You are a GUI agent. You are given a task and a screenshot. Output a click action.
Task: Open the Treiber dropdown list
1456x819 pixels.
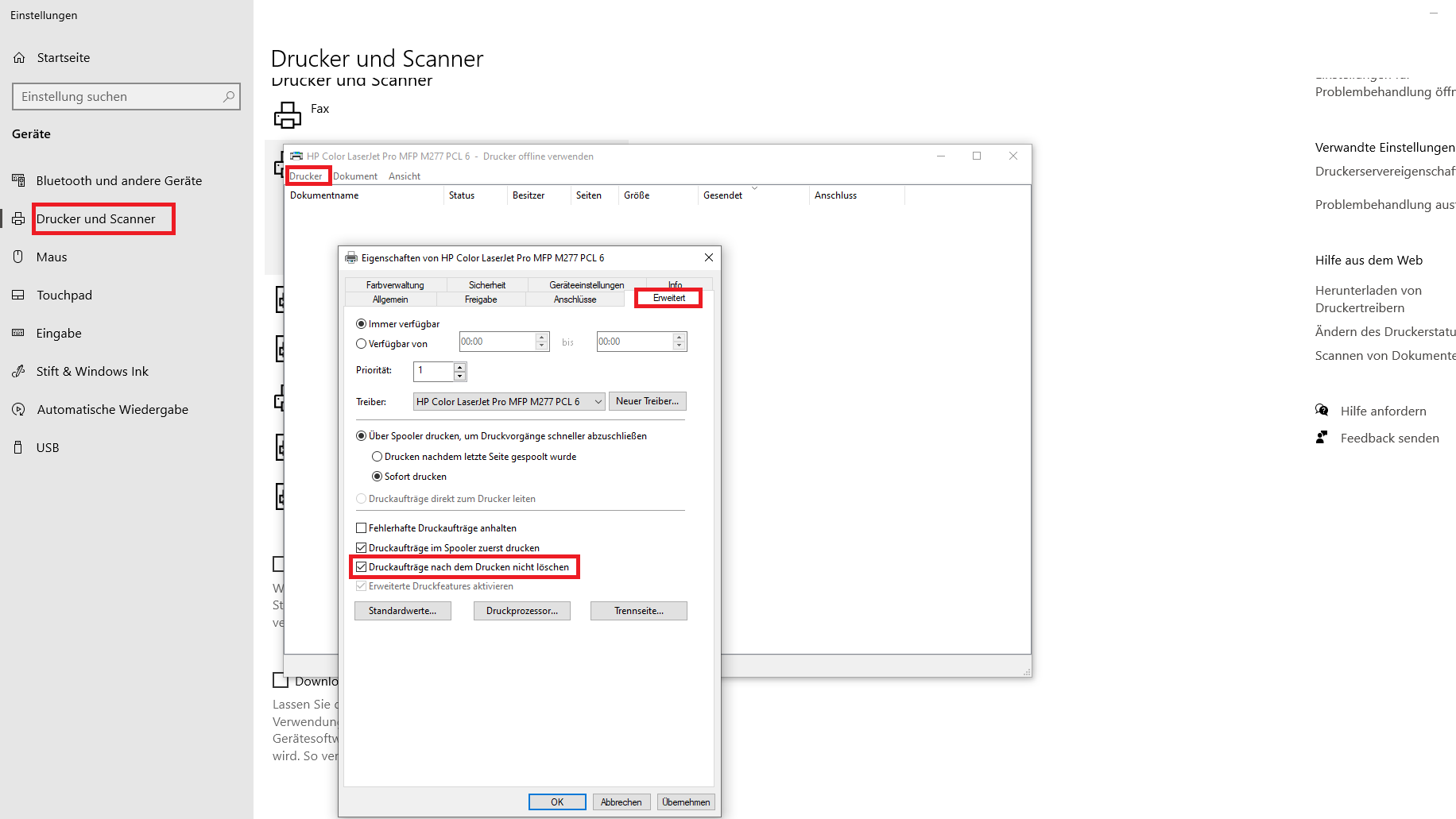(598, 402)
